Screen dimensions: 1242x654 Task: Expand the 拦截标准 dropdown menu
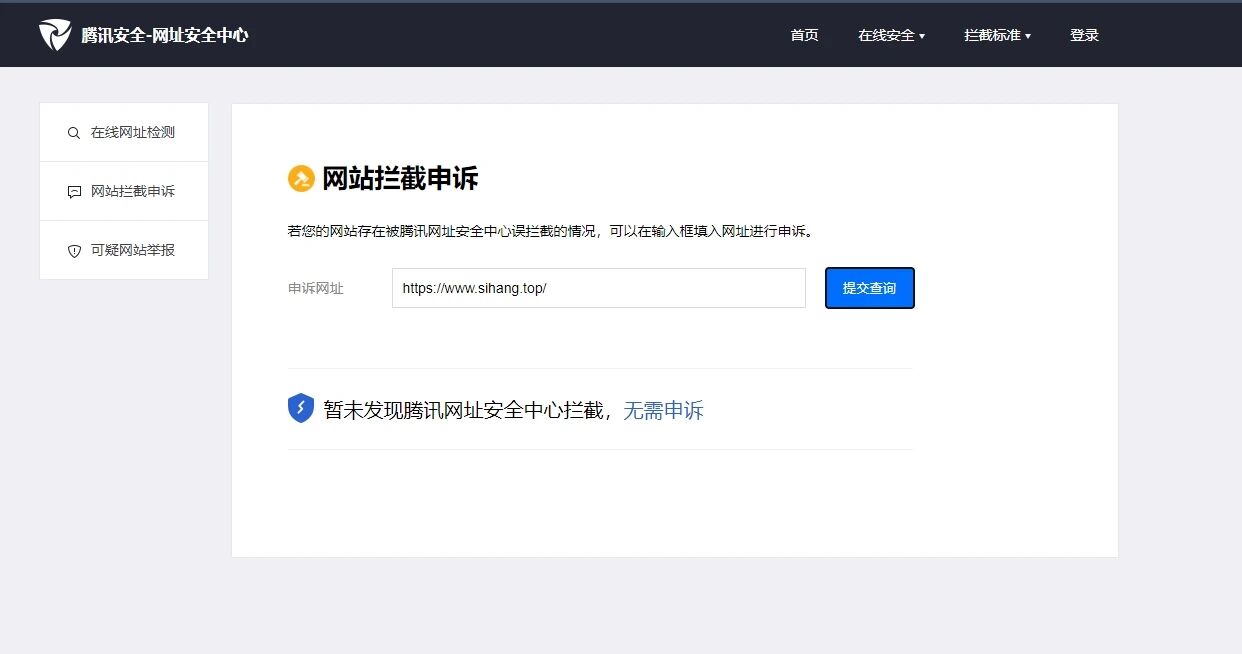click(997, 35)
